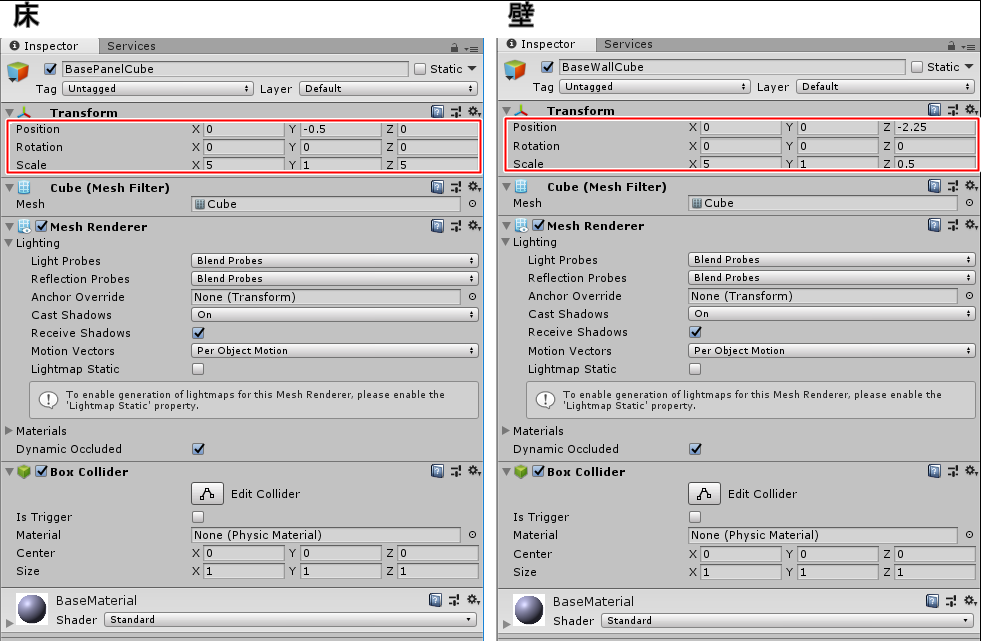
Task: Open Layer dropdown for BaseWallCube
Action: [885, 86]
